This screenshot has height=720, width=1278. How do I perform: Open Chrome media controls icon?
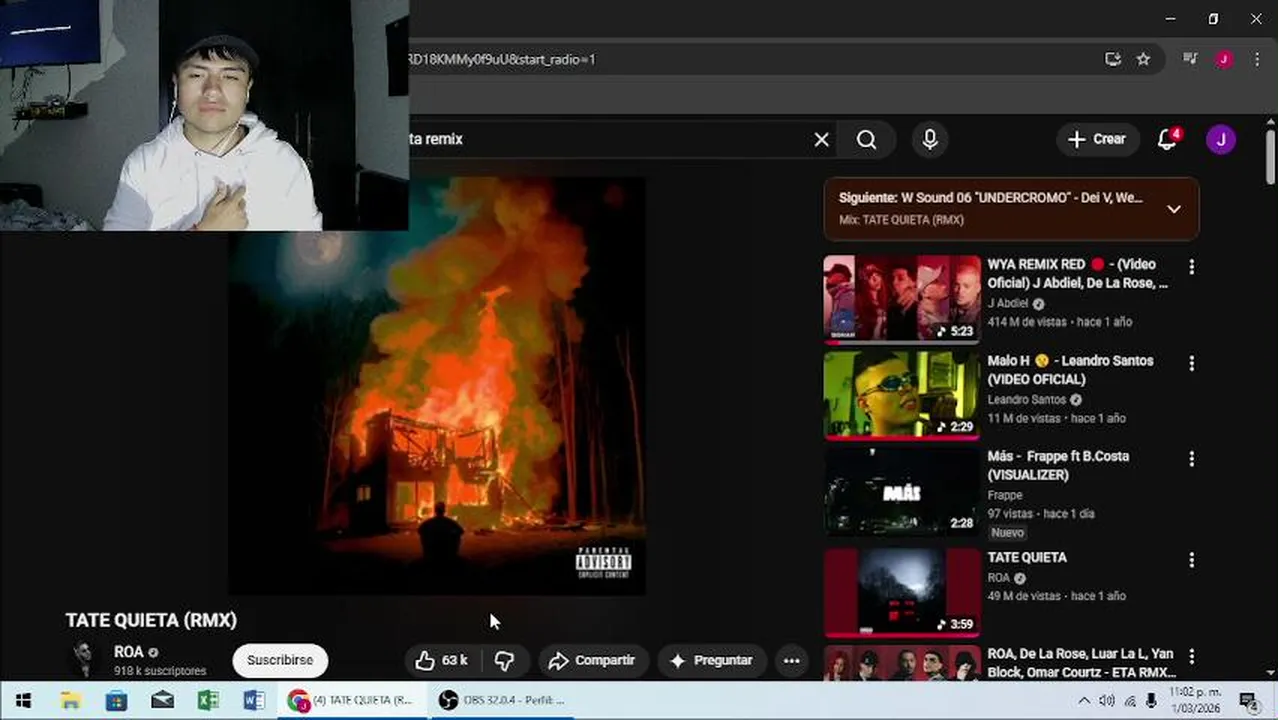point(1190,59)
